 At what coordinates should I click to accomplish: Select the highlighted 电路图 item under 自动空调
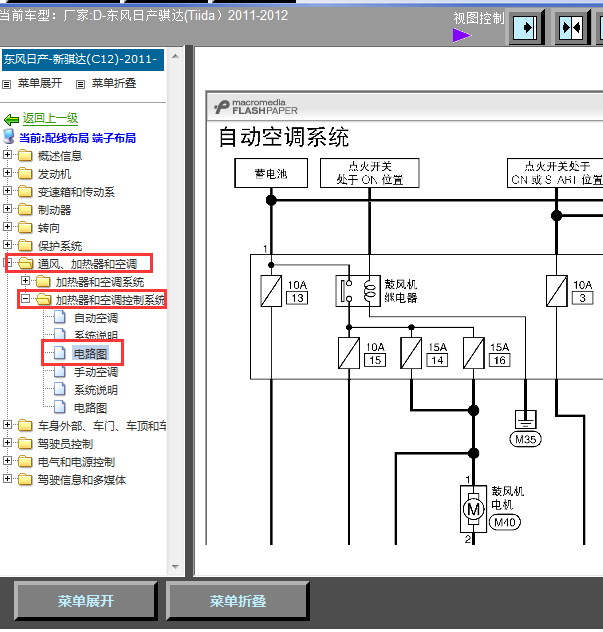point(90,353)
